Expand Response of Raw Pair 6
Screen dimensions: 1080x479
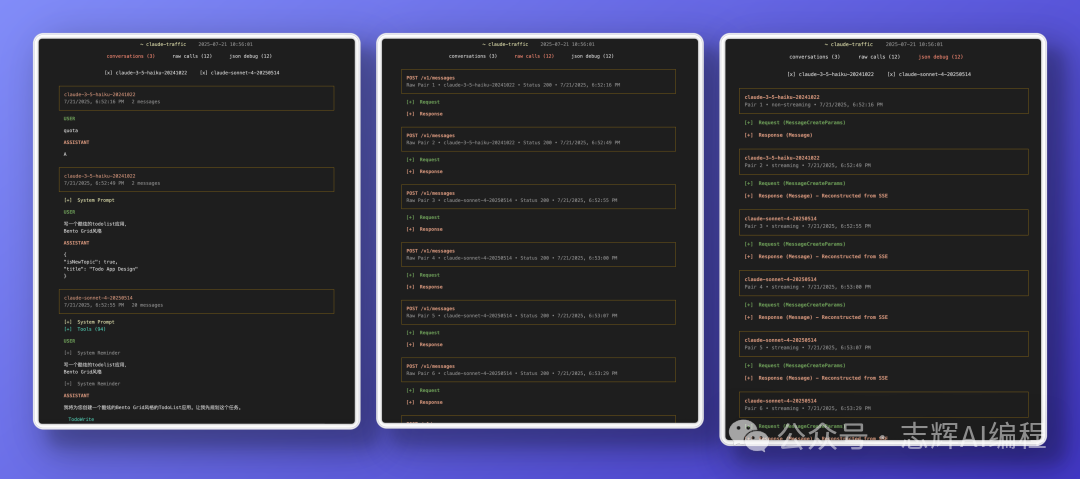424,402
